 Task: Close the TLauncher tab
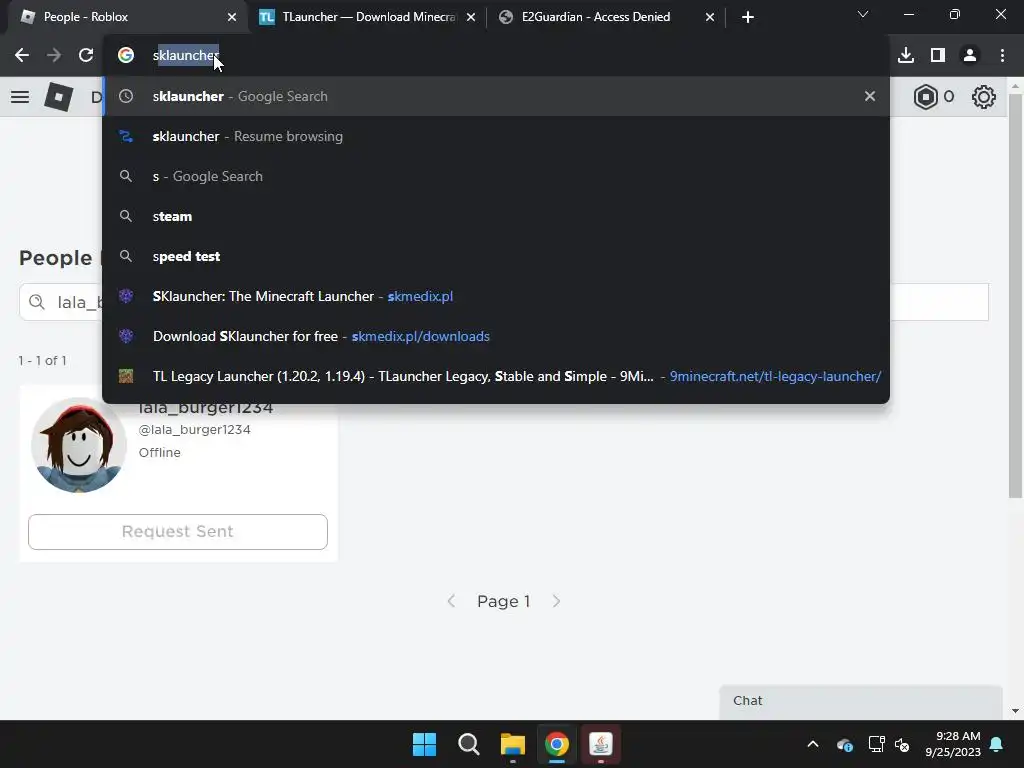pyautogui.click(x=471, y=17)
